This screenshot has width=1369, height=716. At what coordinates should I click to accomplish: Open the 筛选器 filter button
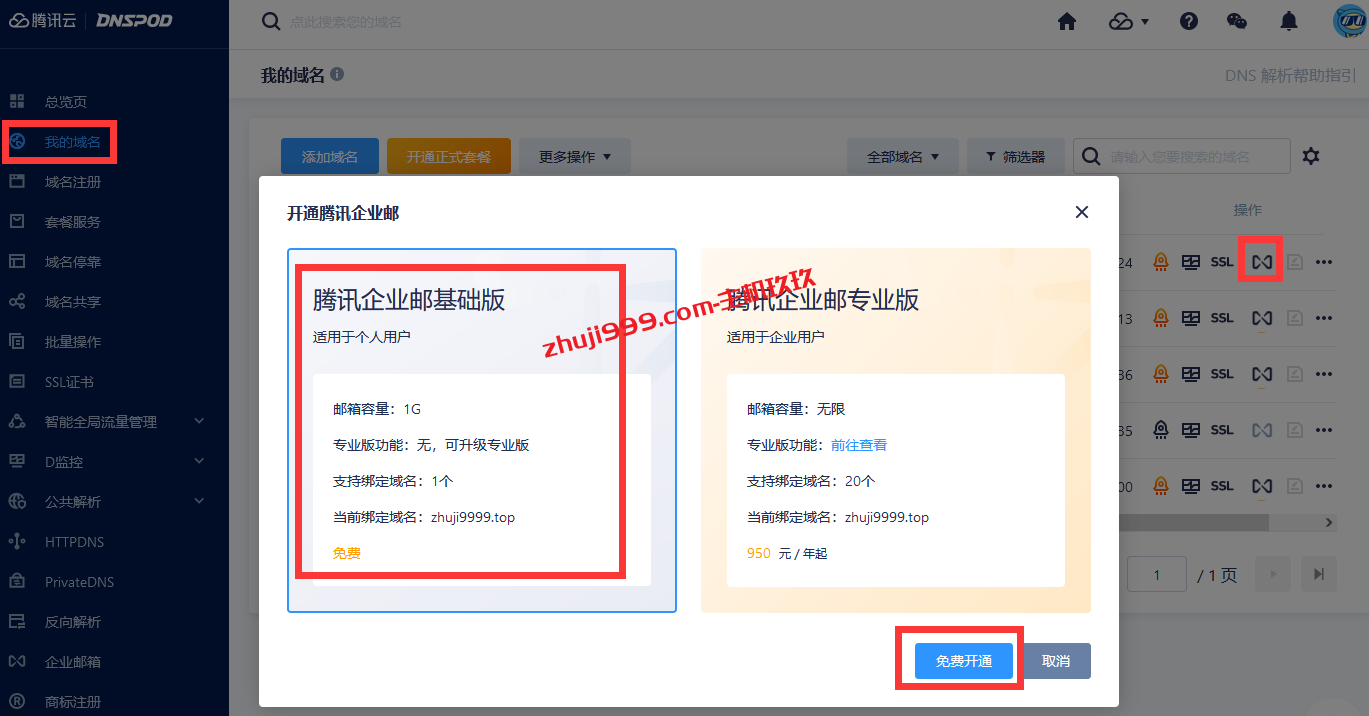pos(1015,157)
